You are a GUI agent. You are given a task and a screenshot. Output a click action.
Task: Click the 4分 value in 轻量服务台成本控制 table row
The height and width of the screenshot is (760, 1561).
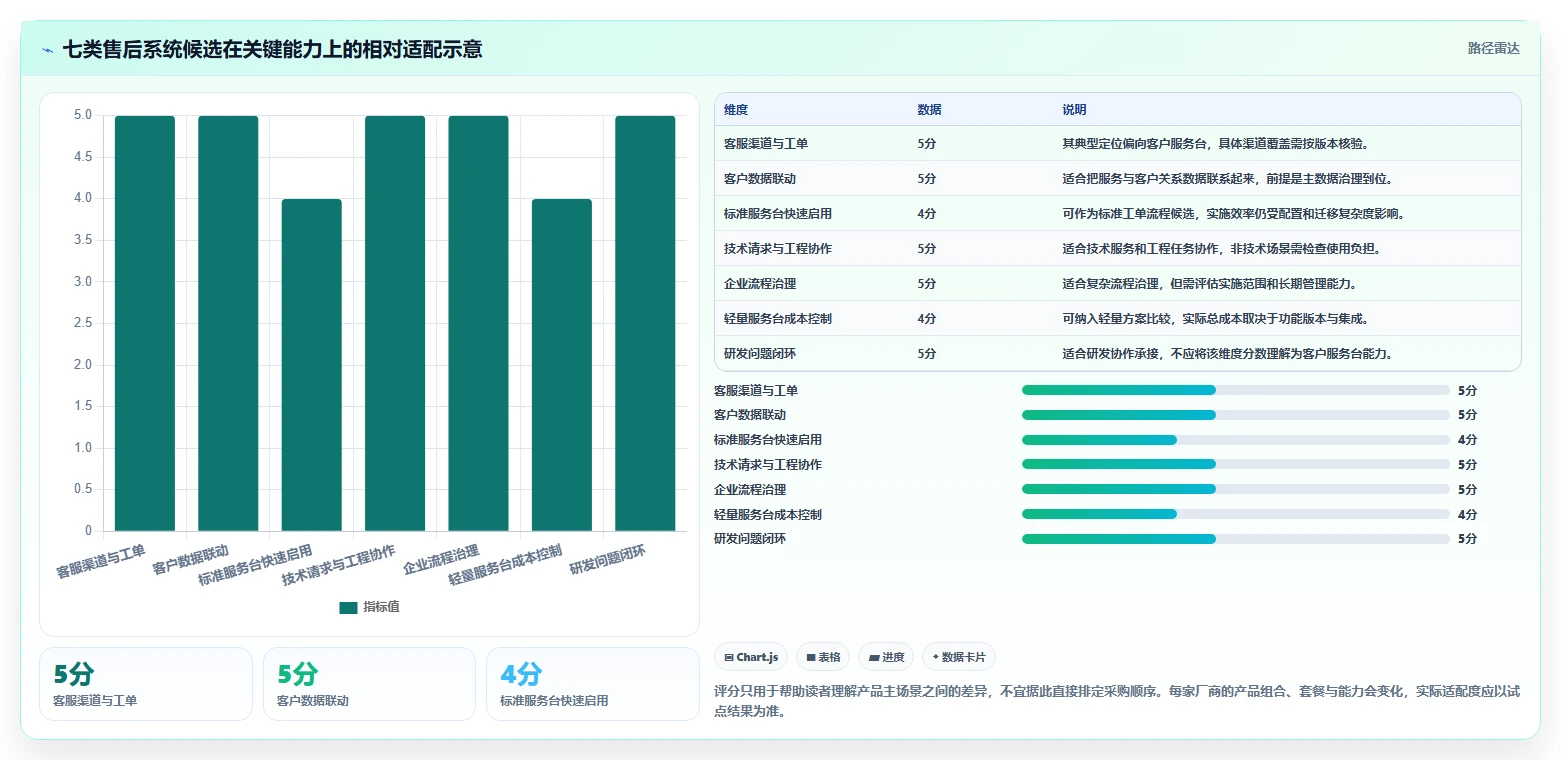coord(927,319)
